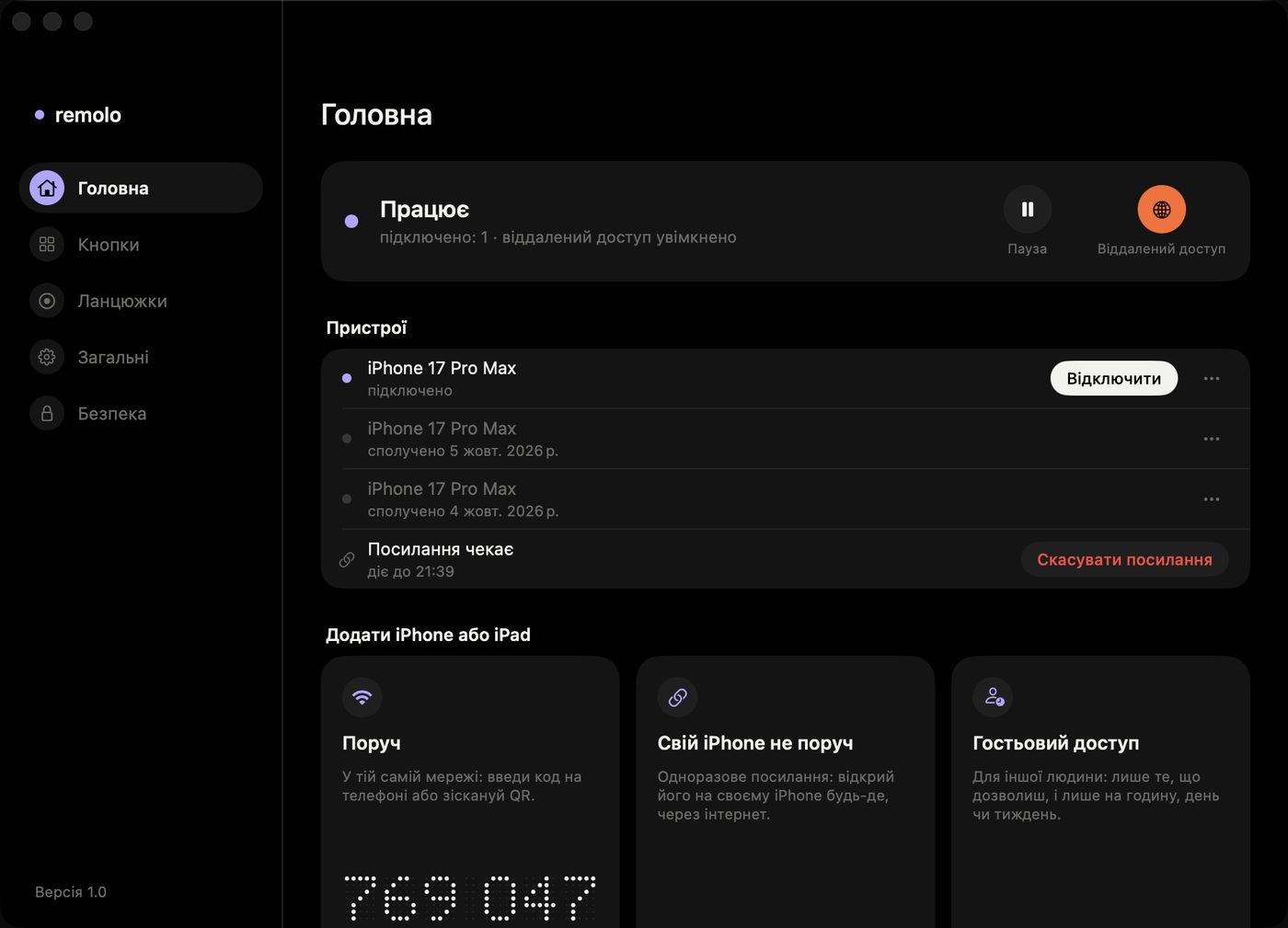
Task: Select the iPhone row 'сполучено 5 жовт. 2026 р.'
Action: point(786,439)
